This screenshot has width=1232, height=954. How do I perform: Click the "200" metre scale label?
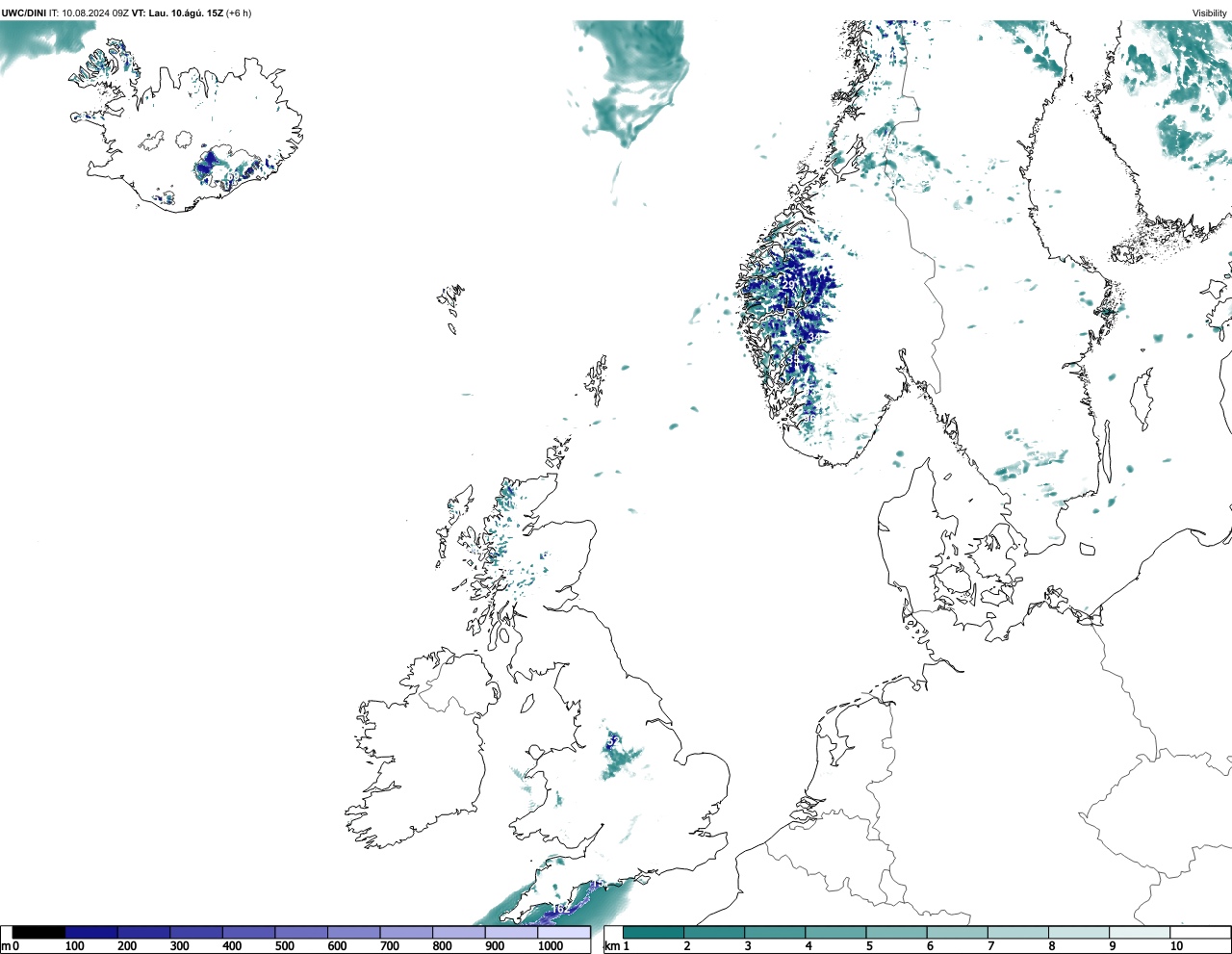coord(127,947)
